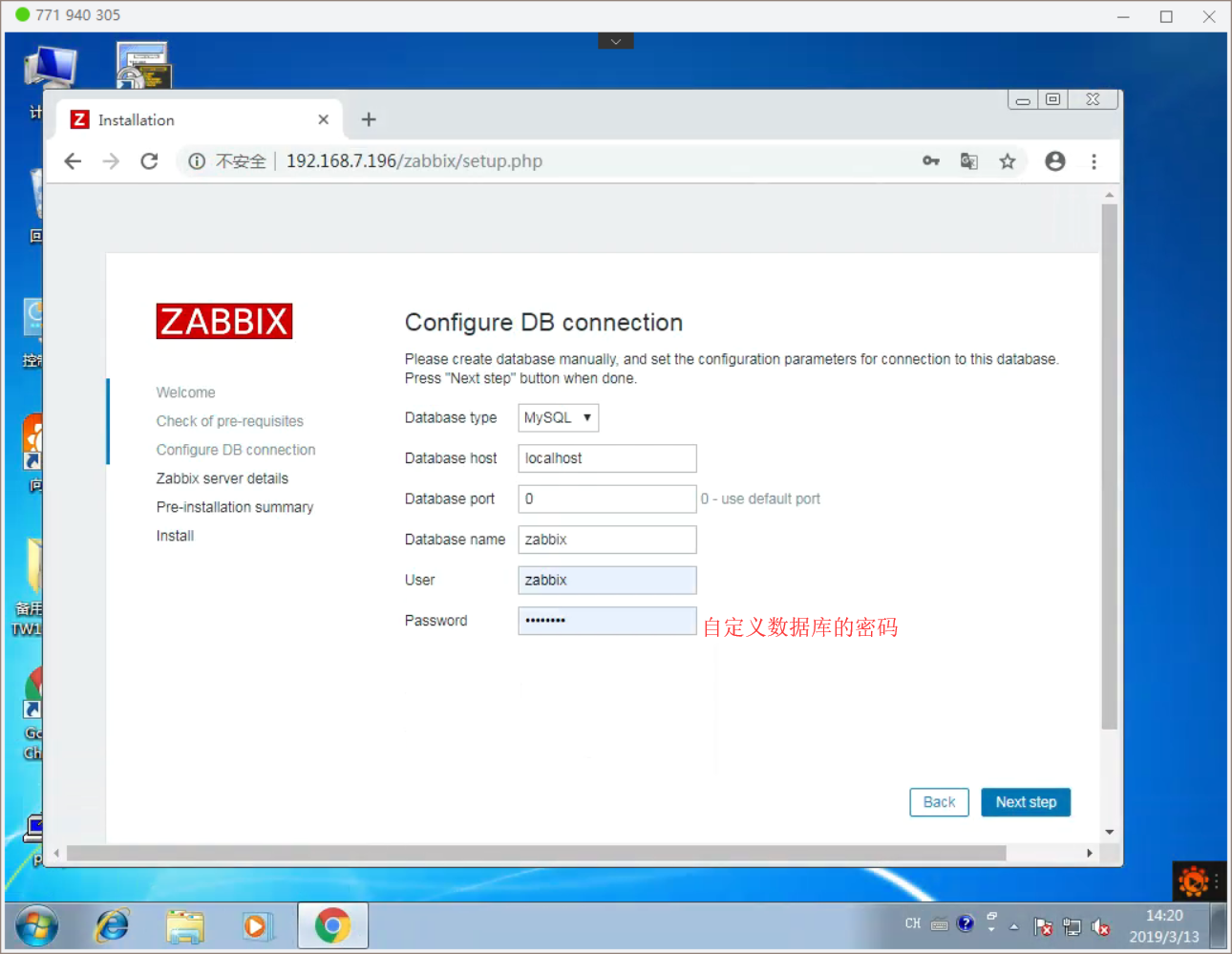The height and width of the screenshot is (954, 1232).
Task: Select Welcome step in sidebar
Action: (186, 392)
